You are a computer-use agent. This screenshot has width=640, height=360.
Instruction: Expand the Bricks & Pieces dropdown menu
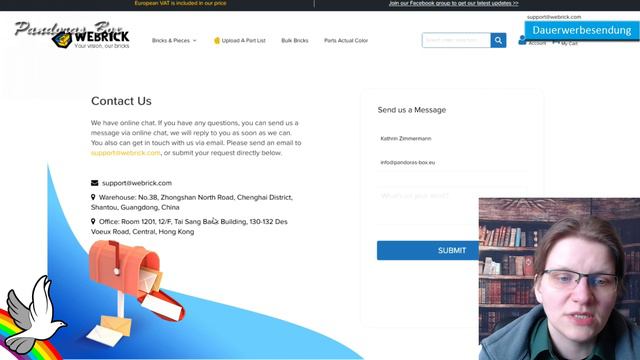tap(174, 40)
